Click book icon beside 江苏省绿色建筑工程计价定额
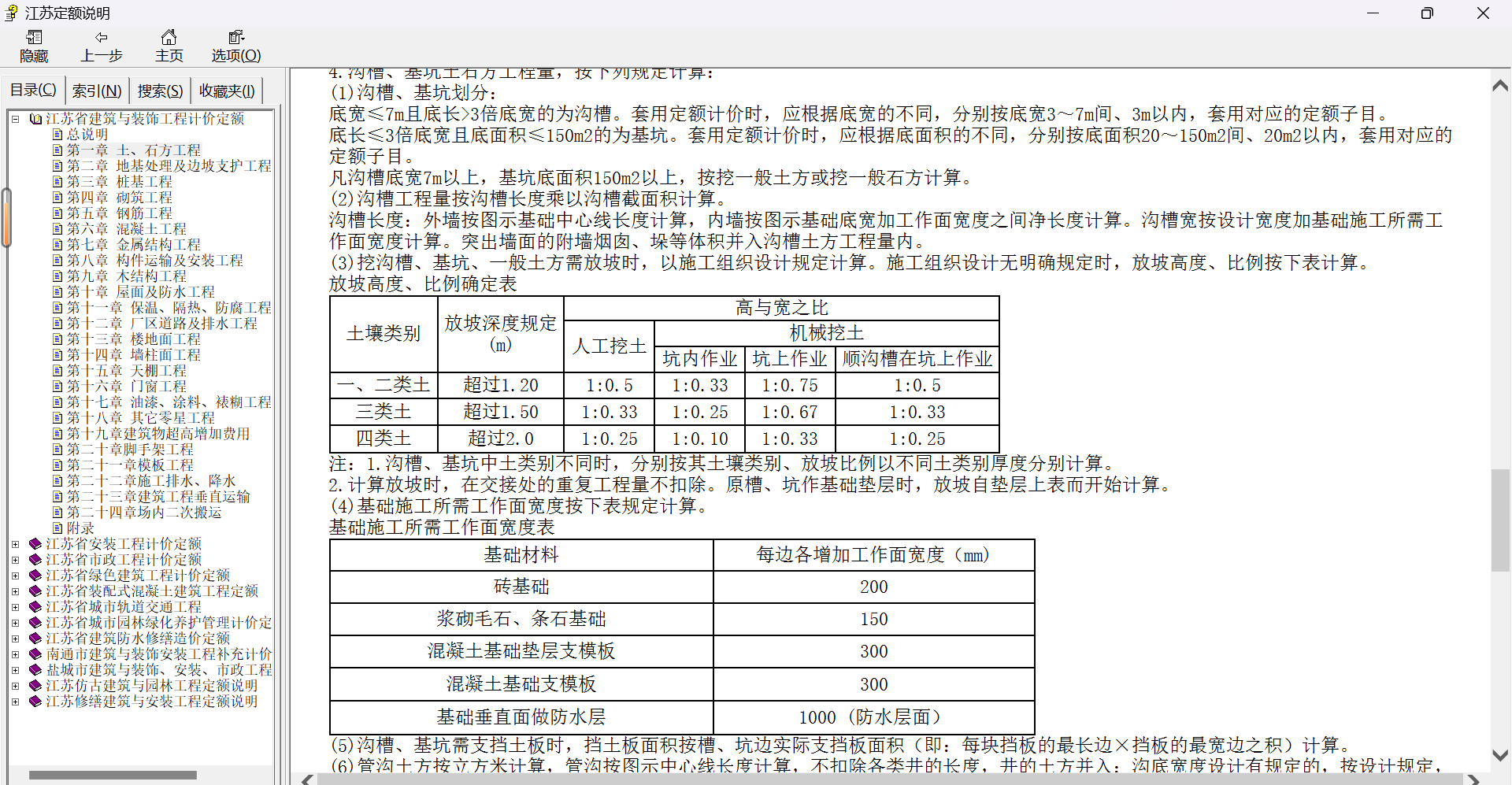1512x785 pixels. [x=35, y=576]
